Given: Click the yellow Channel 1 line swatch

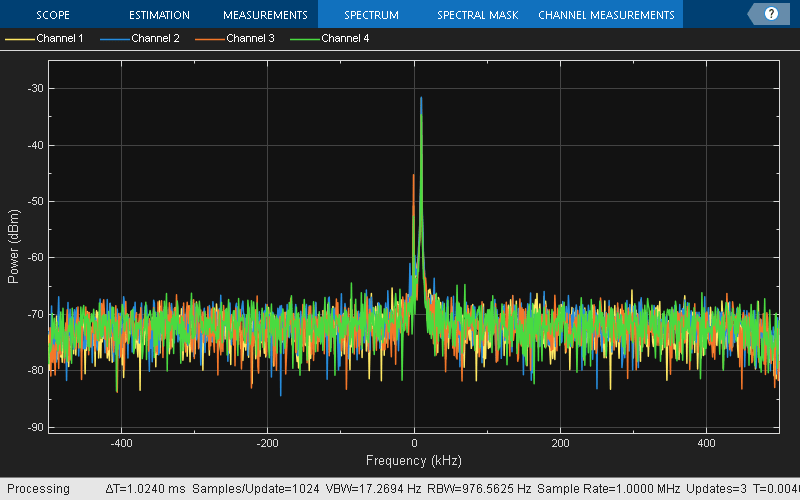Looking at the screenshot, I should pyautogui.click(x=19, y=39).
